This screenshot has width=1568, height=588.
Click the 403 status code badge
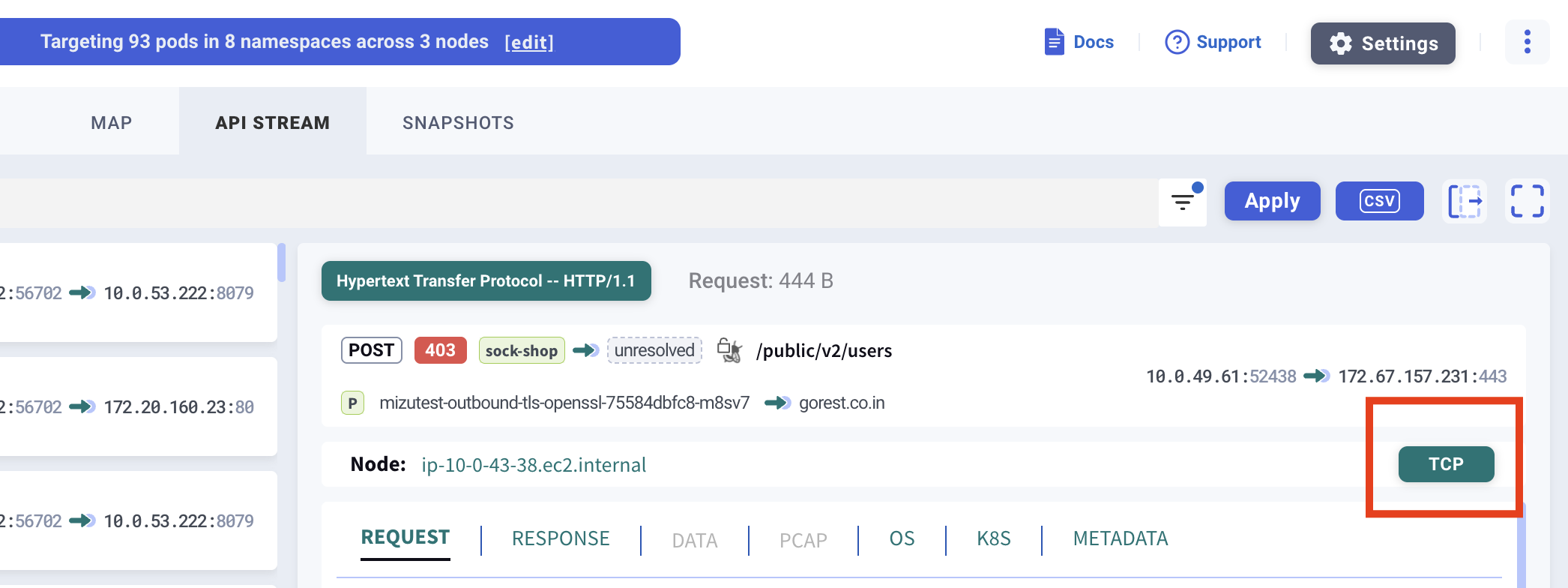point(441,350)
